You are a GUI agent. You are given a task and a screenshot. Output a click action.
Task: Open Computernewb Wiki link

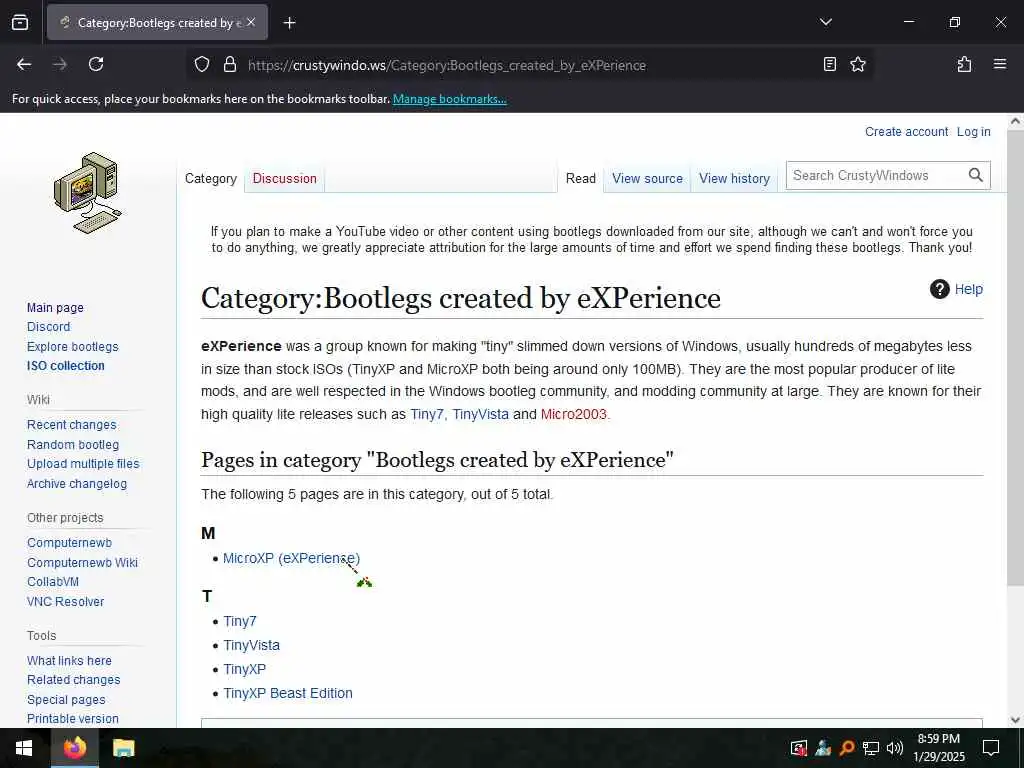pyautogui.click(x=82, y=562)
